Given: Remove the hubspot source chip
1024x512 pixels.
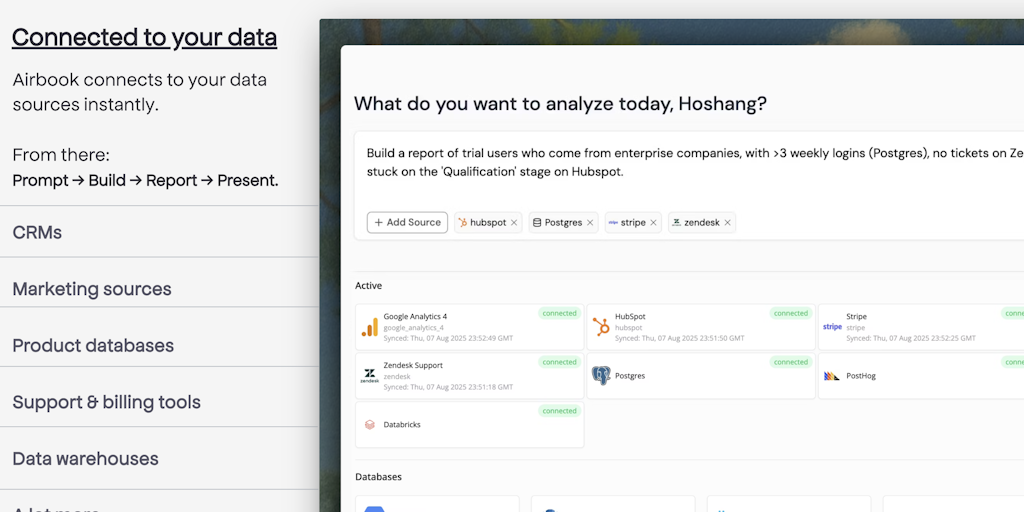Looking at the screenshot, I should point(514,223).
